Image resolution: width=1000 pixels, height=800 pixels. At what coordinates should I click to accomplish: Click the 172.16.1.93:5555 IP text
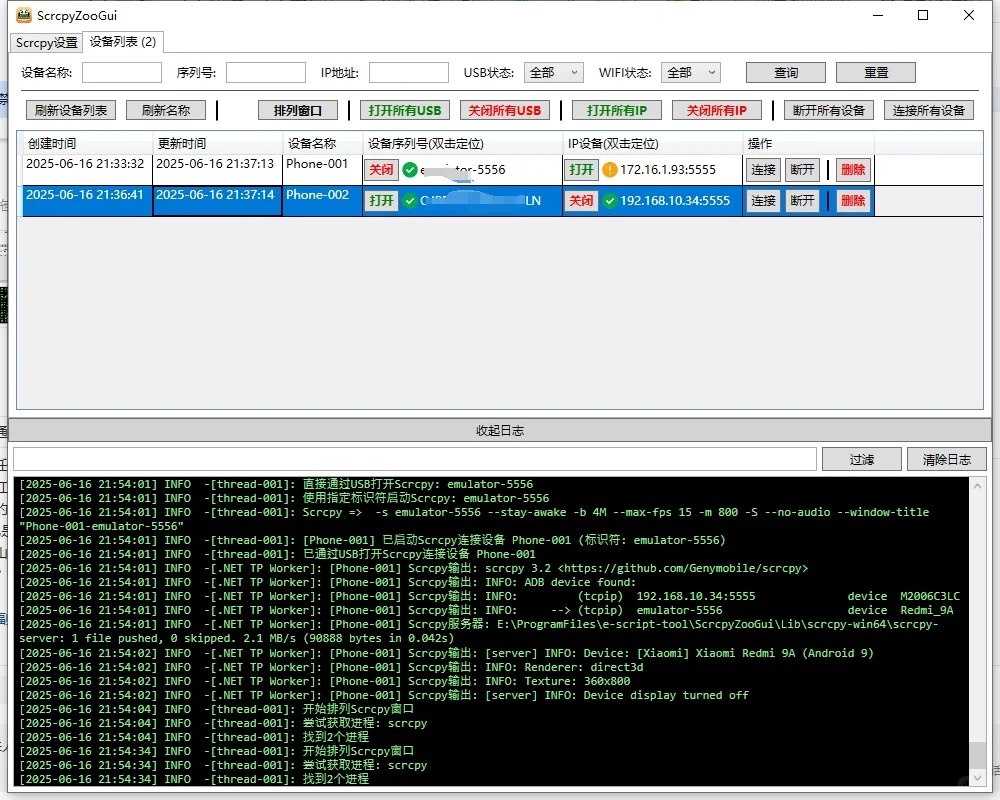point(668,170)
